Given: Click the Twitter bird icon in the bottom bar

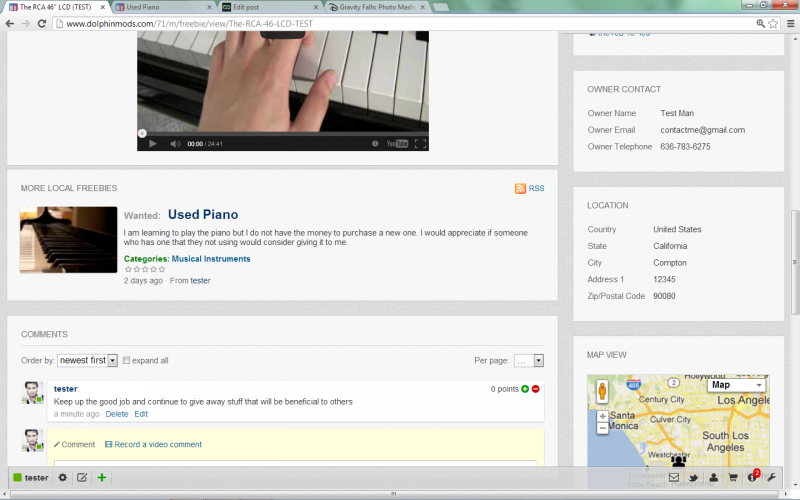Looking at the screenshot, I should [693, 478].
